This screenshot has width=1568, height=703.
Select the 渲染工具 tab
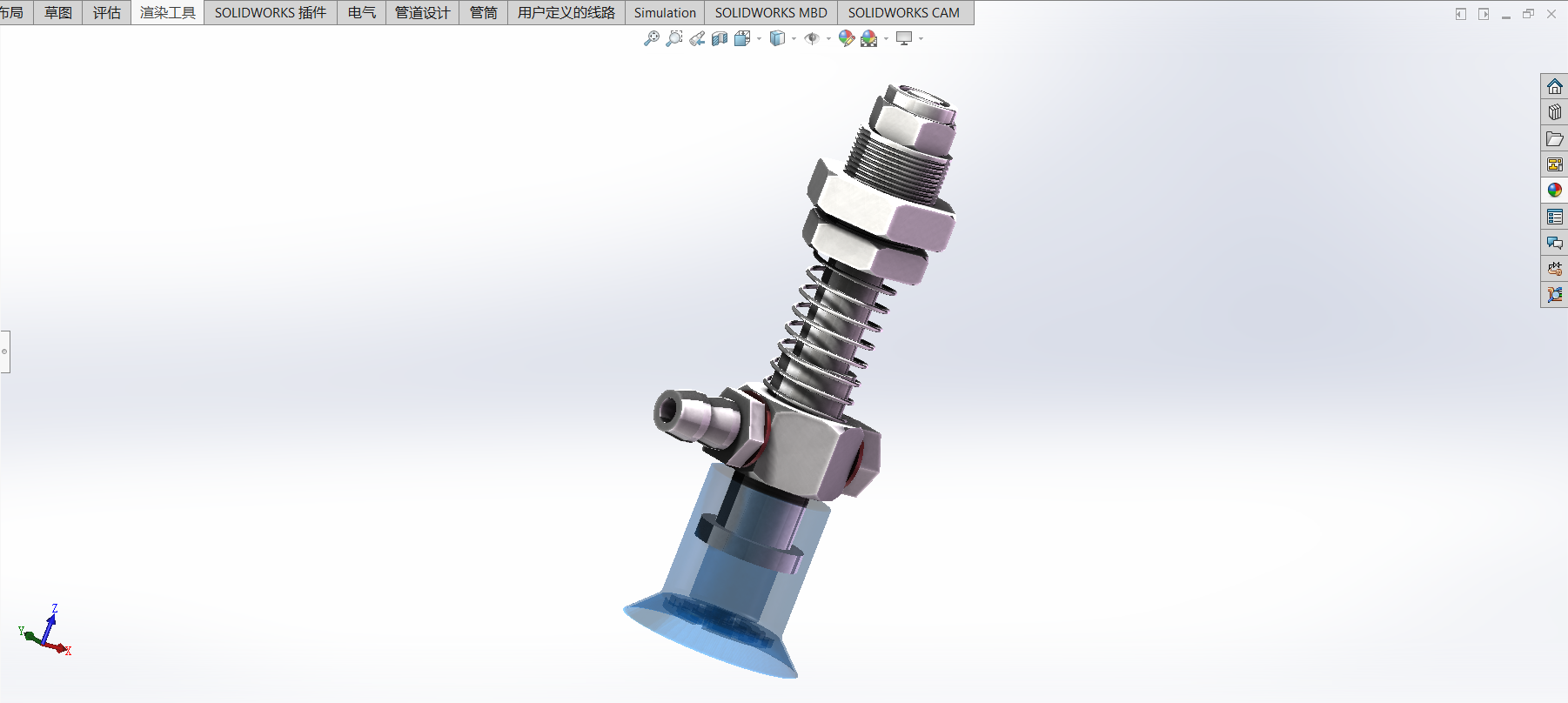[x=168, y=12]
